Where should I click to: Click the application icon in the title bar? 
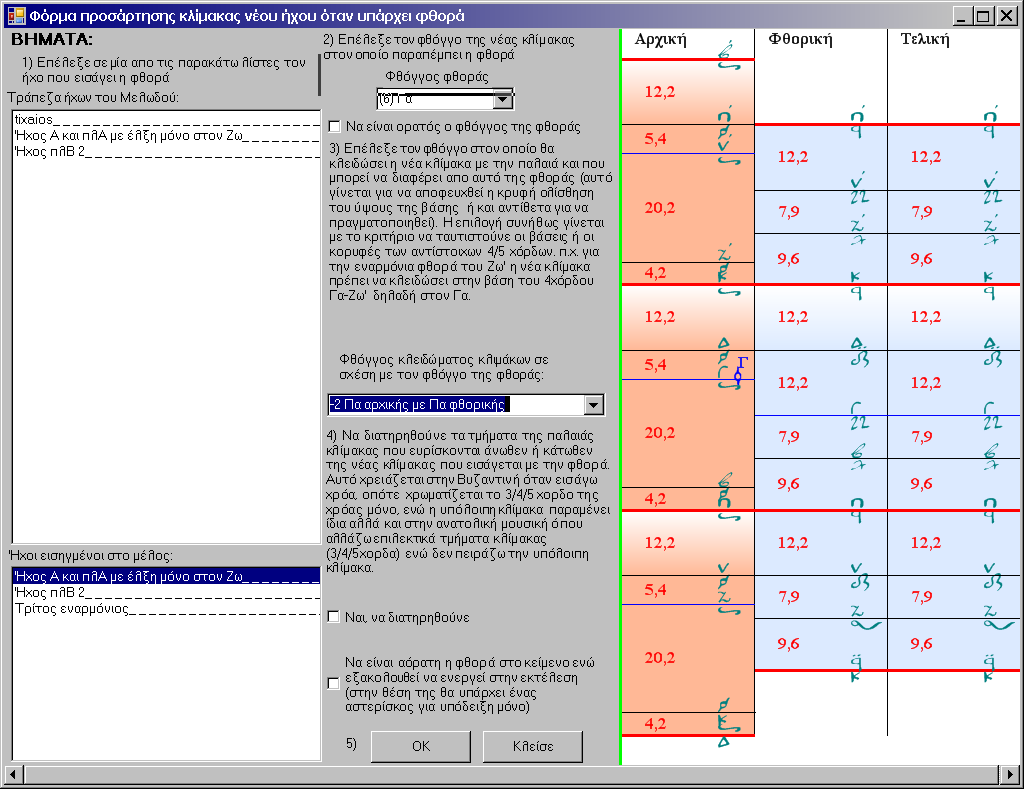click(15, 16)
